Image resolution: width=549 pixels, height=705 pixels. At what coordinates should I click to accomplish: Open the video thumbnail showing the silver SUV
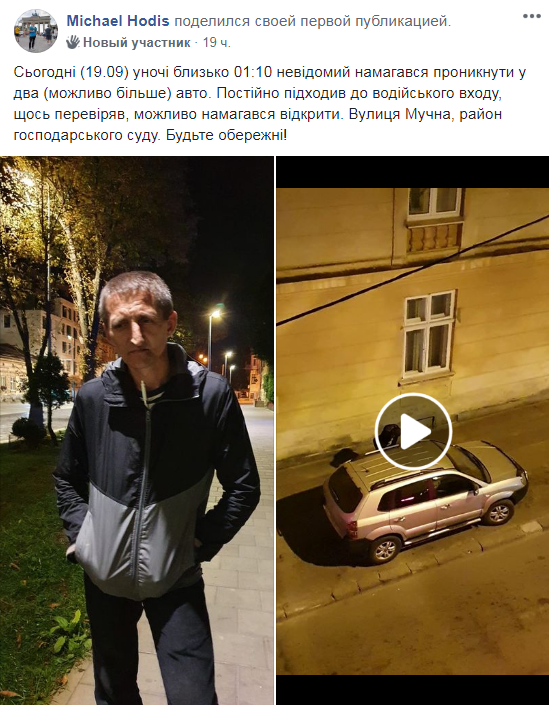[x=413, y=431]
